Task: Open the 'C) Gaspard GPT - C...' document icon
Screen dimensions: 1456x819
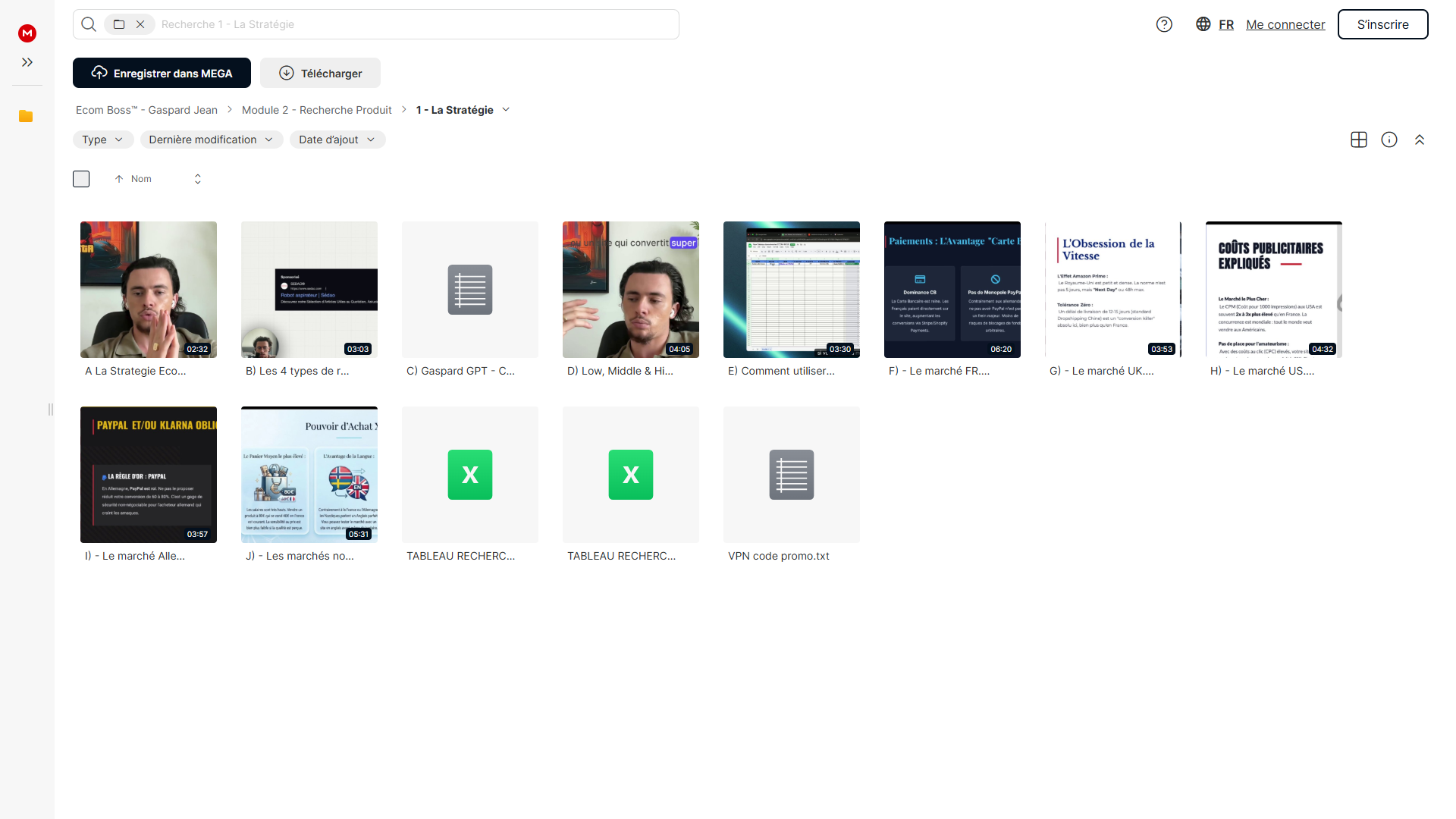Action: click(x=470, y=290)
